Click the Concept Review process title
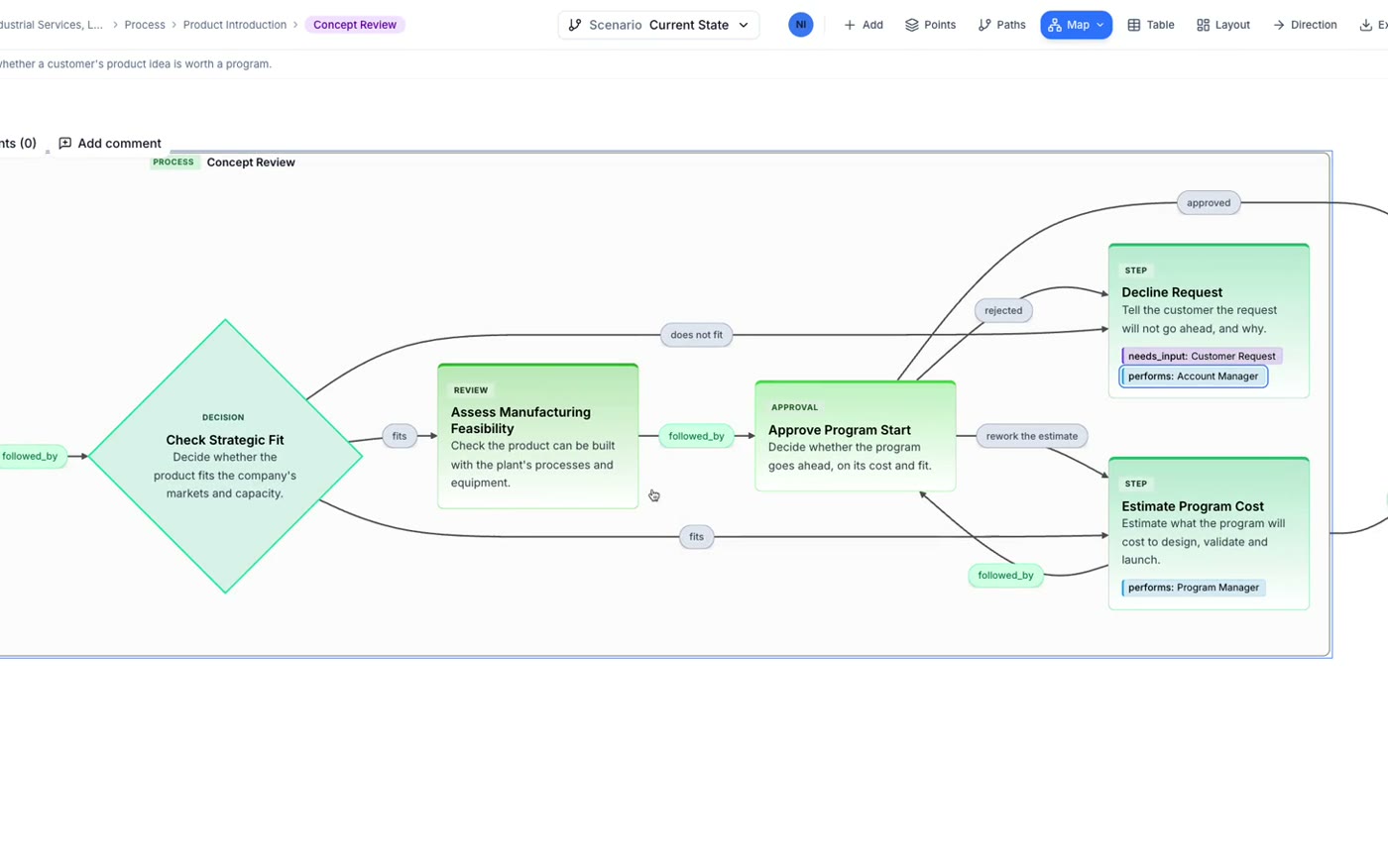Image resolution: width=1388 pixels, height=868 pixels. click(x=251, y=163)
